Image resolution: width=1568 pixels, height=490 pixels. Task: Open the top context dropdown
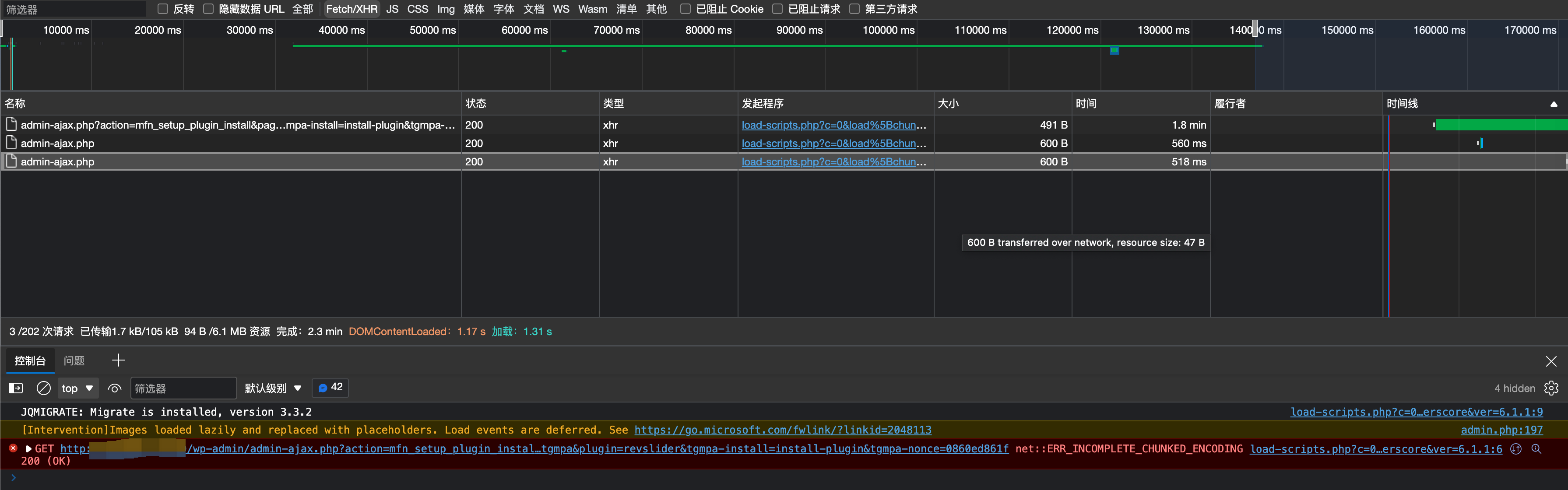pos(77,388)
